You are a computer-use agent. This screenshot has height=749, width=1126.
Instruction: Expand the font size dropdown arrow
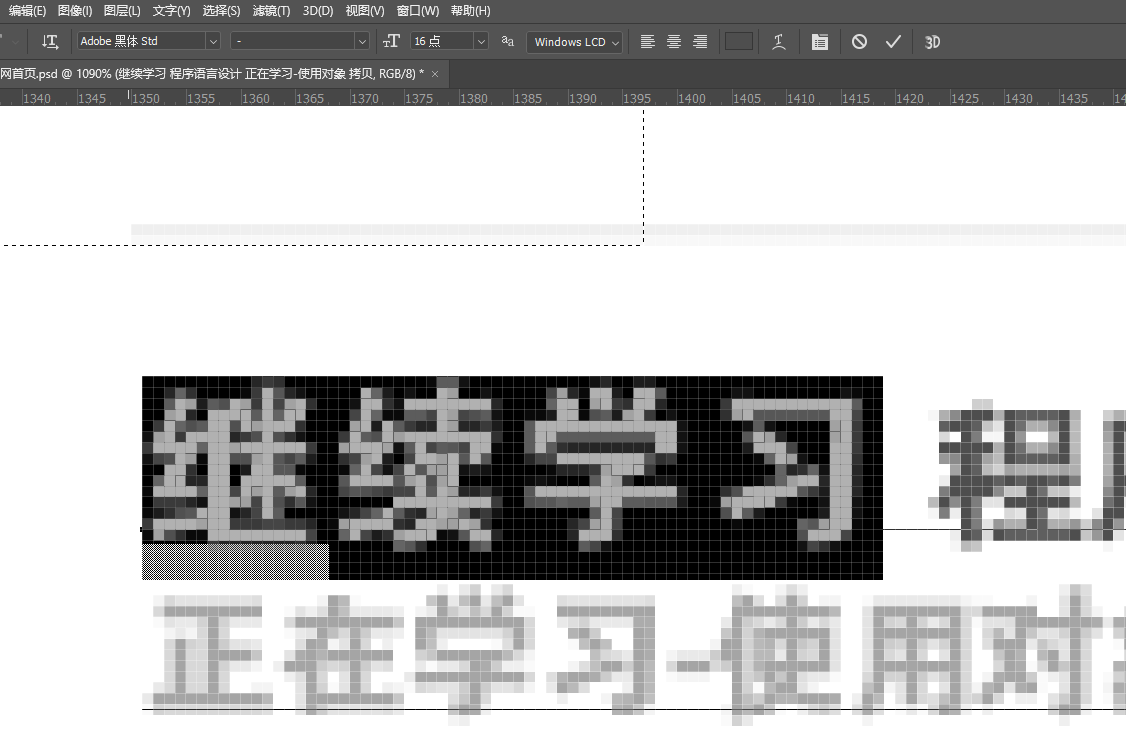tap(481, 42)
